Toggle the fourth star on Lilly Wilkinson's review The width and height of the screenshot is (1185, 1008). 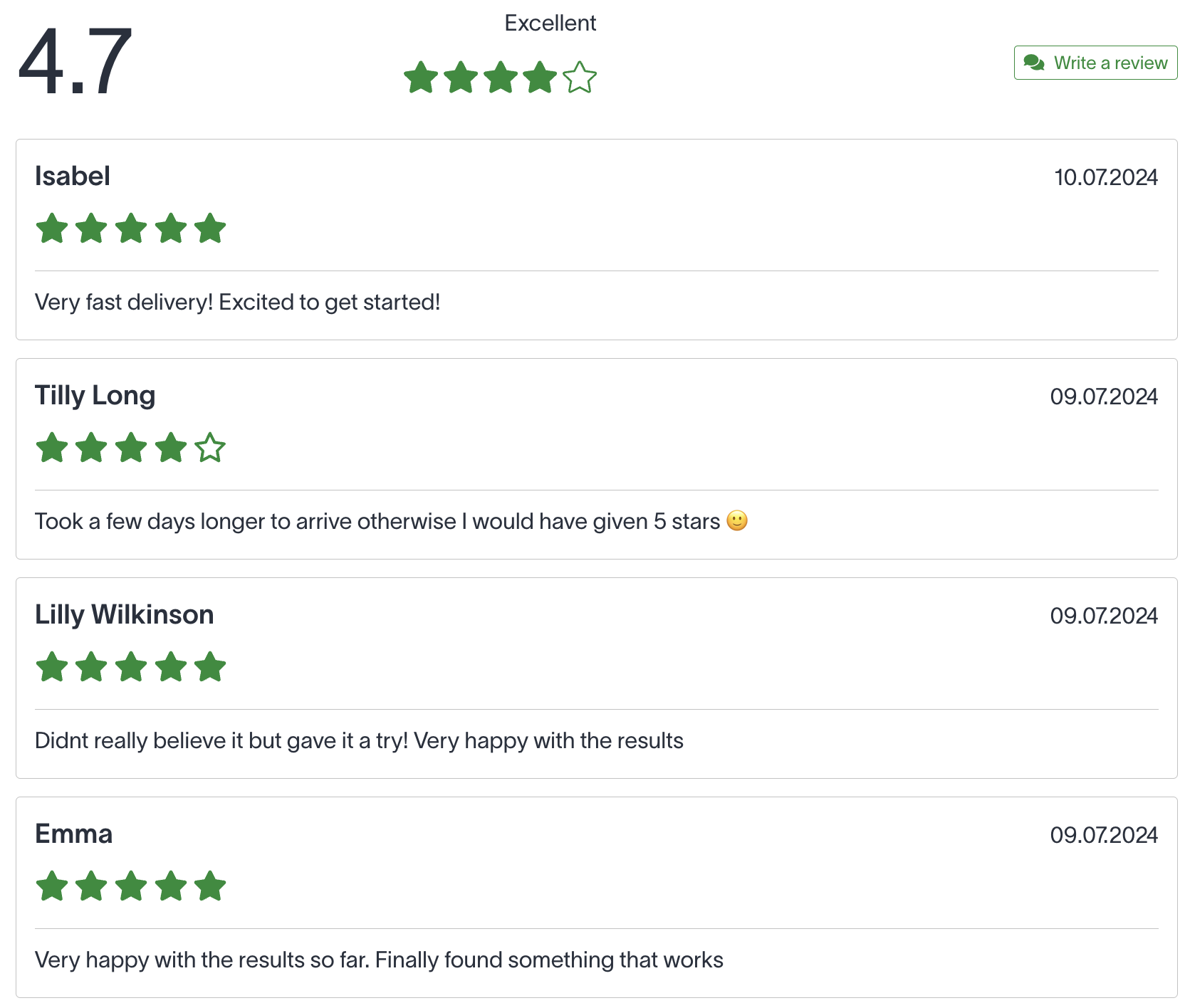[x=171, y=667]
